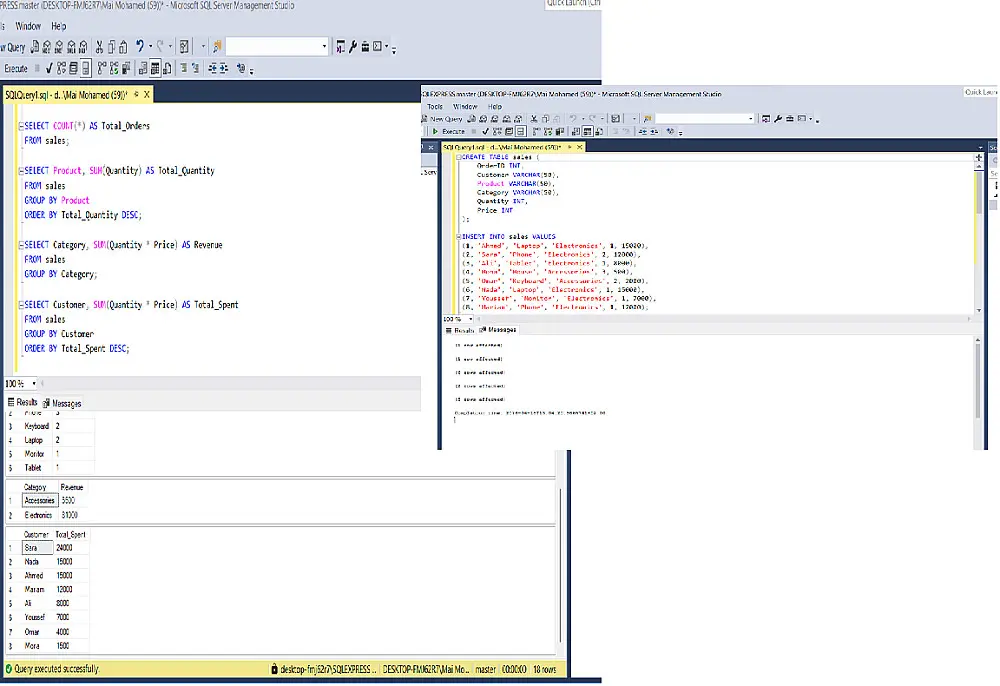Toggle IntelliSense Enabled button in right window

(520, 132)
